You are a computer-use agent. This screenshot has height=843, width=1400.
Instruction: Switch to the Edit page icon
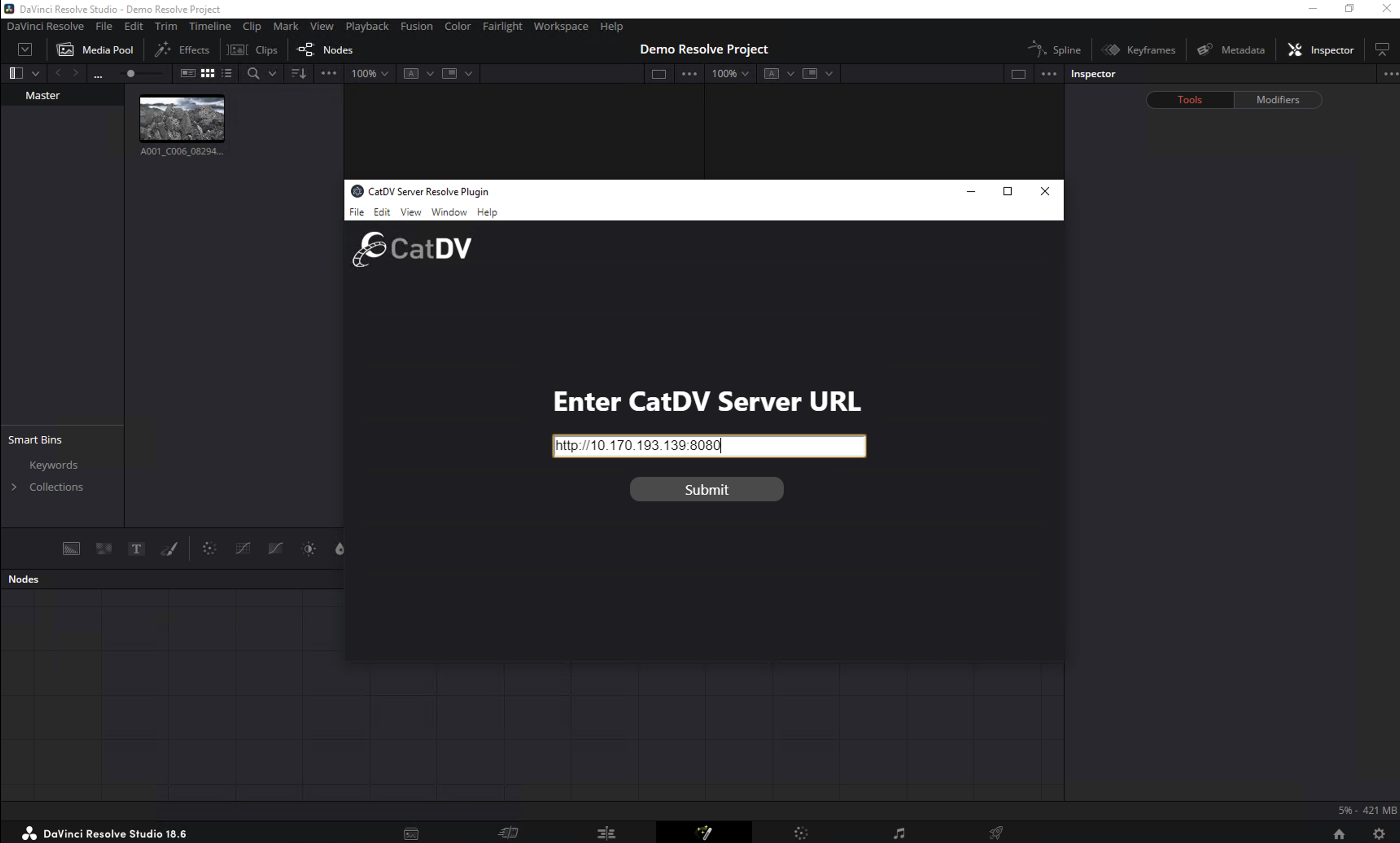[606, 833]
